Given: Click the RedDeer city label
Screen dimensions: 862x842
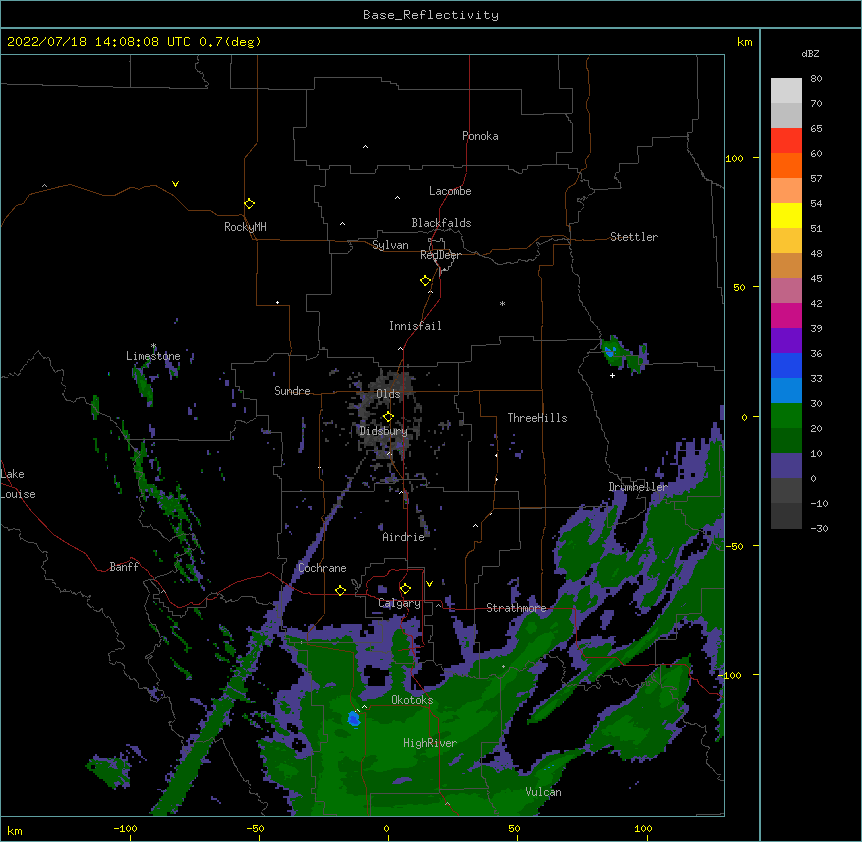Looking at the screenshot, I should click(x=440, y=255).
